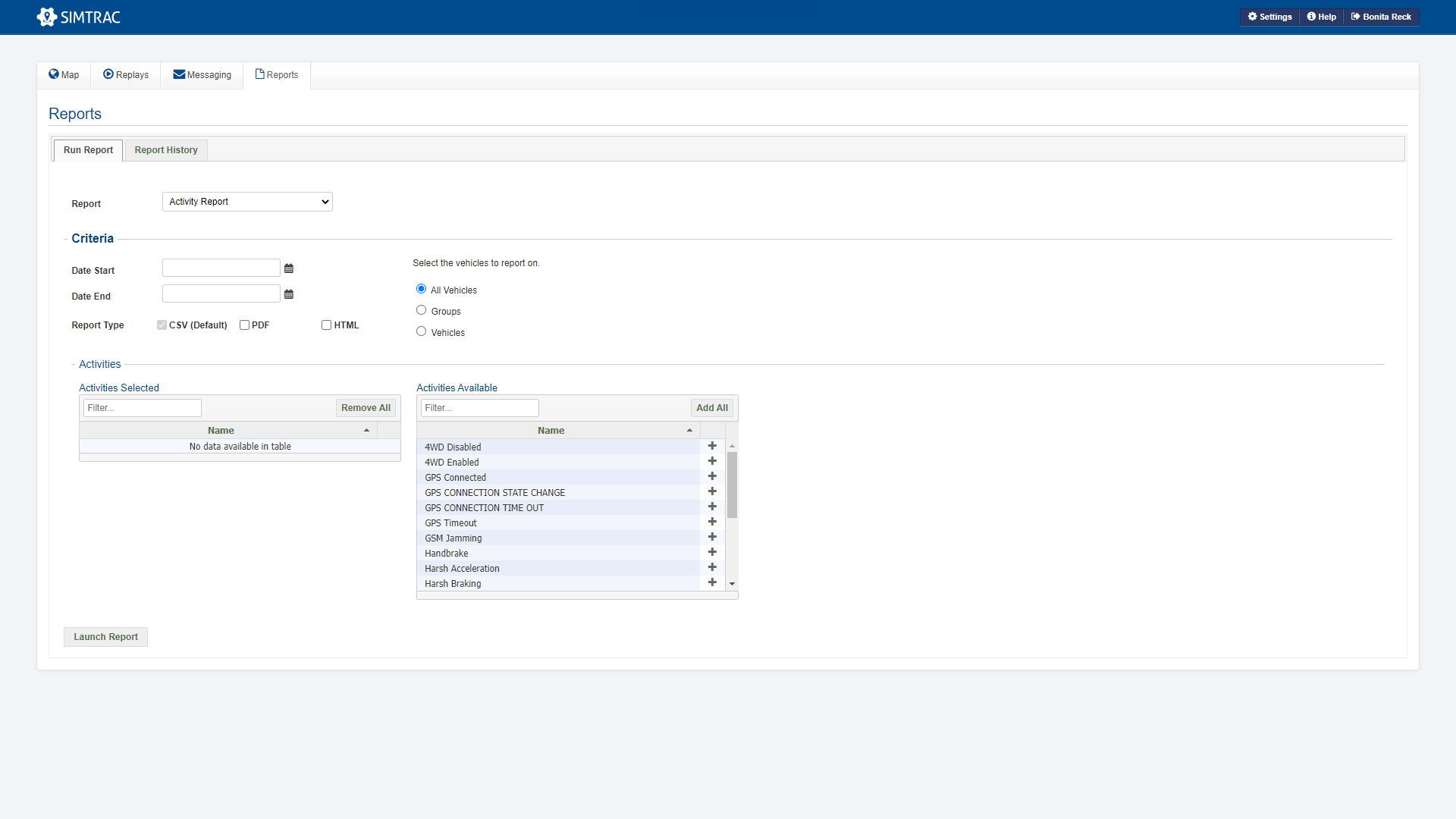Image resolution: width=1456 pixels, height=819 pixels.
Task: Click the Add All button
Action: coord(712,408)
